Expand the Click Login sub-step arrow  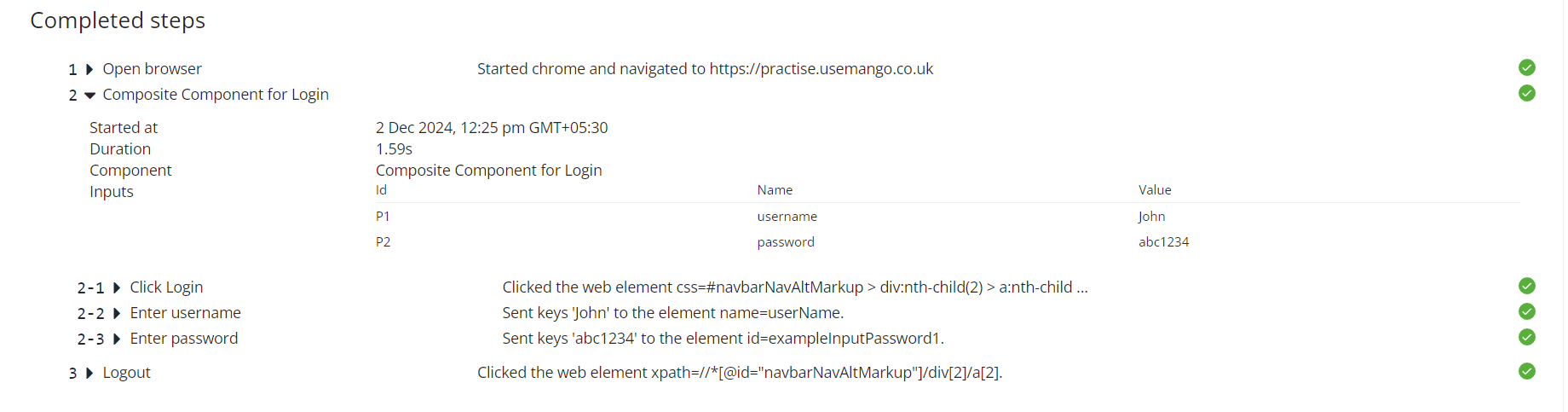tap(116, 287)
